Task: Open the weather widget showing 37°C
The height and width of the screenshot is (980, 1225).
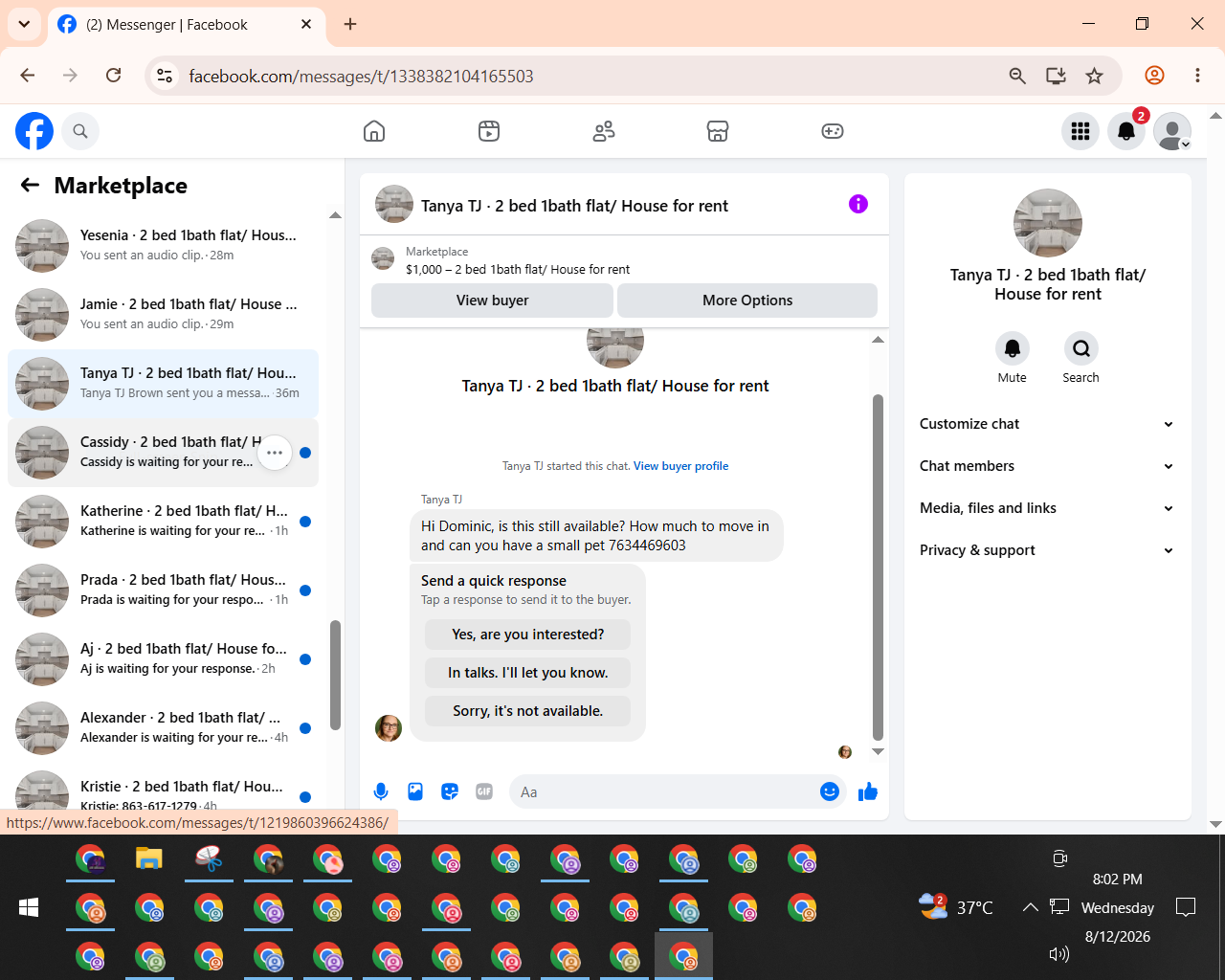Action: (956, 906)
